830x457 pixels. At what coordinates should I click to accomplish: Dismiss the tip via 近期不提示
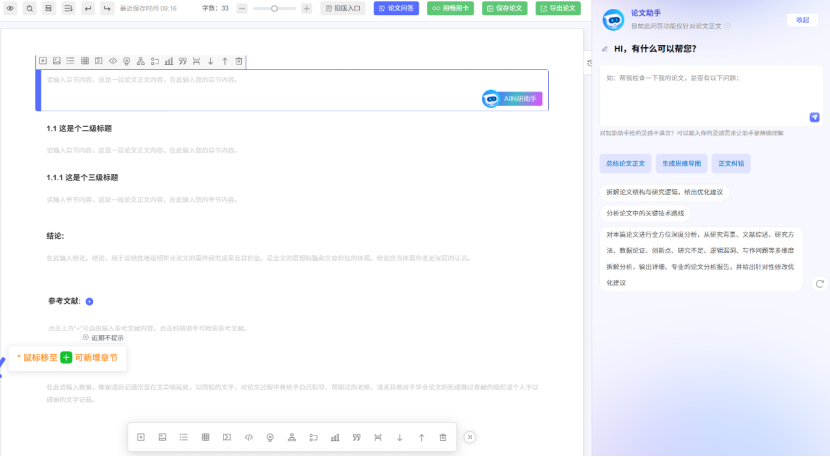click(104, 337)
